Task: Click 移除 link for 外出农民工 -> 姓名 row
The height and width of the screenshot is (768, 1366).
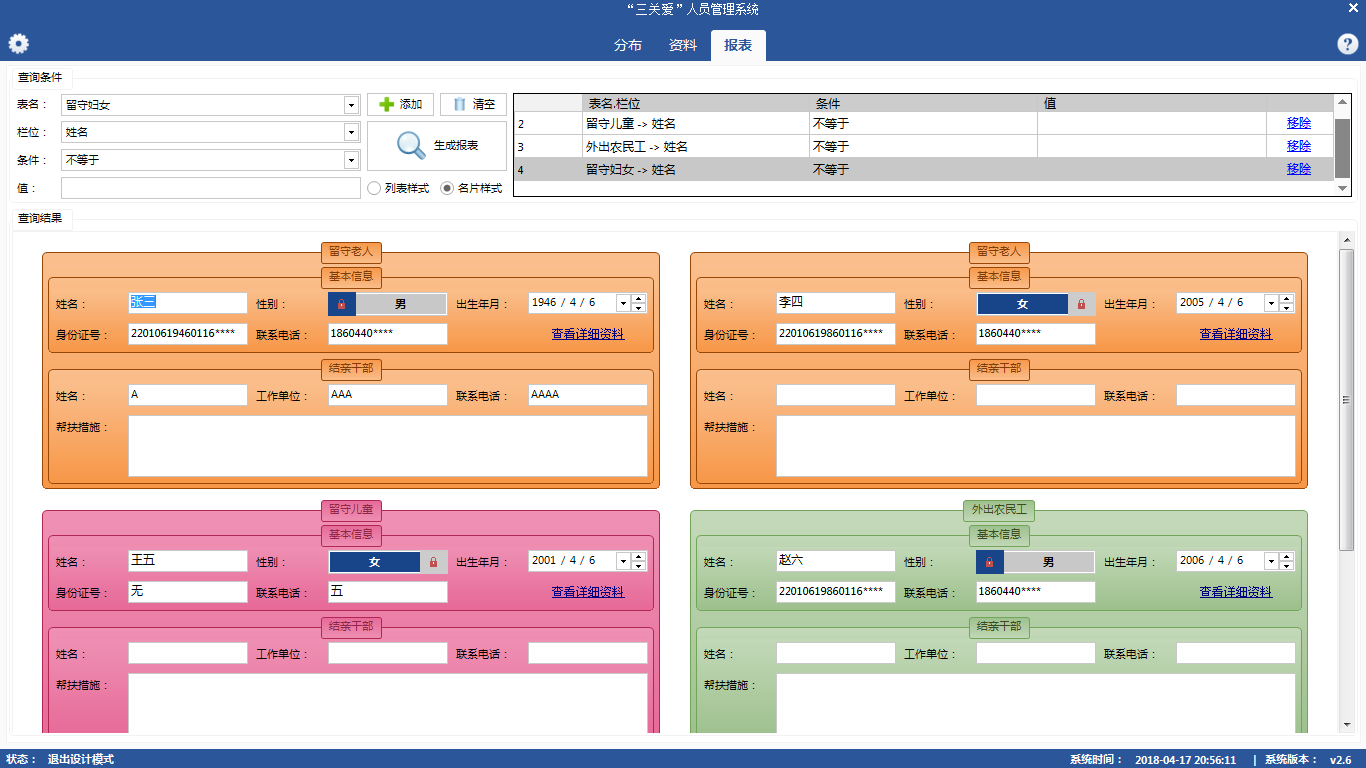Action: [x=1299, y=146]
